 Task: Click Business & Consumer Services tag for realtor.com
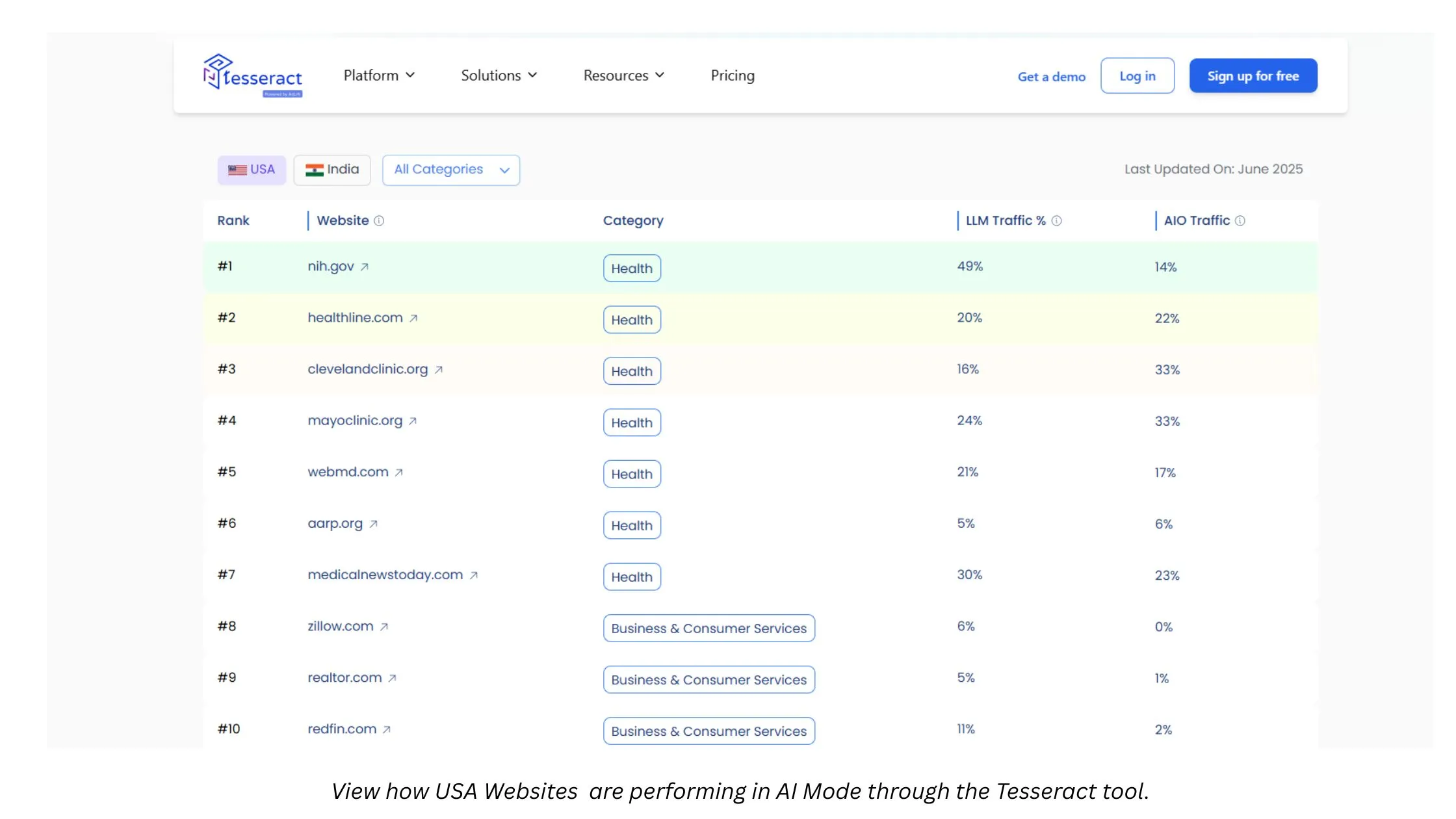point(709,679)
